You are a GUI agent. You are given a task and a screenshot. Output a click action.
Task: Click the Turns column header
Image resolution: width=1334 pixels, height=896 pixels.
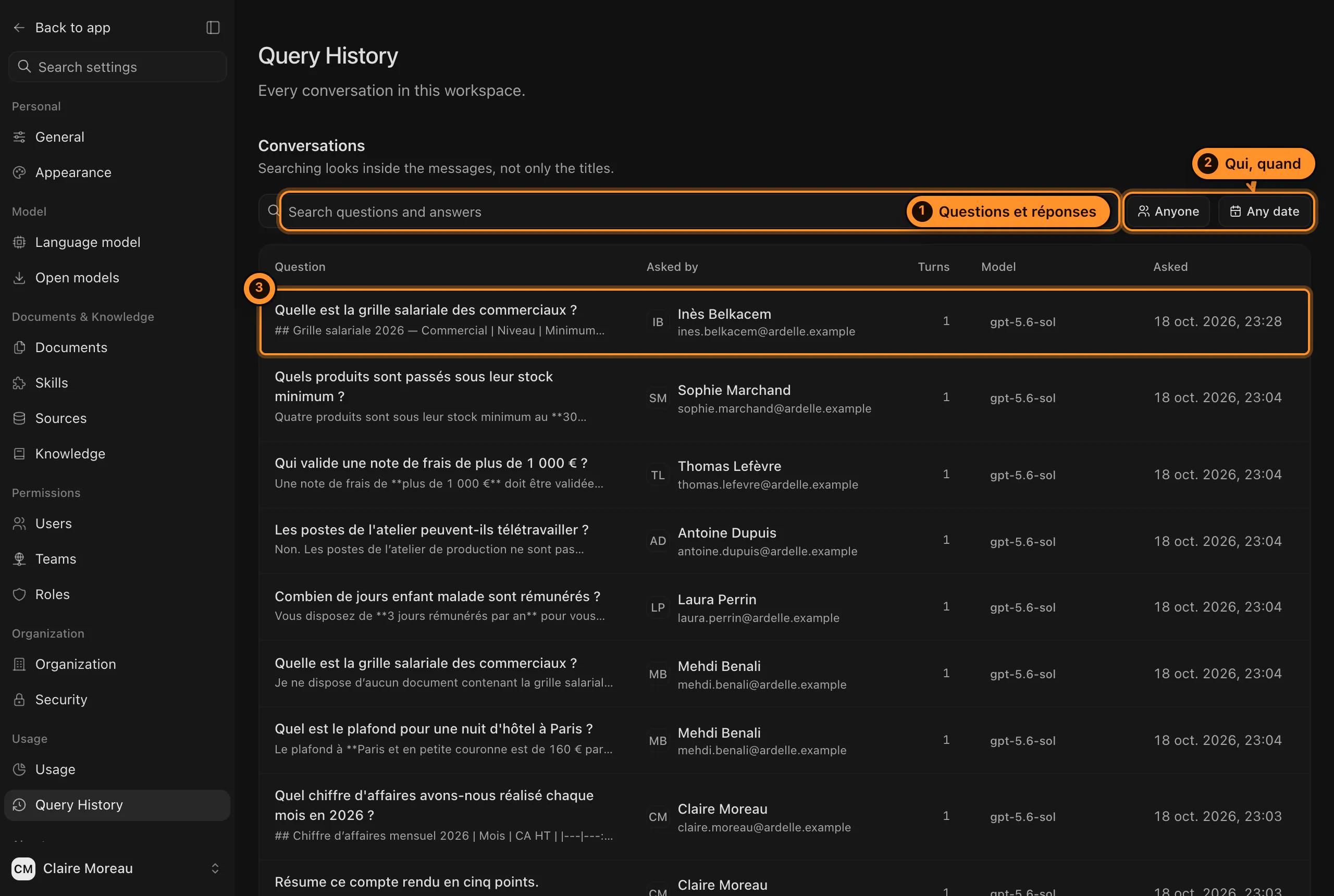[933, 267]
